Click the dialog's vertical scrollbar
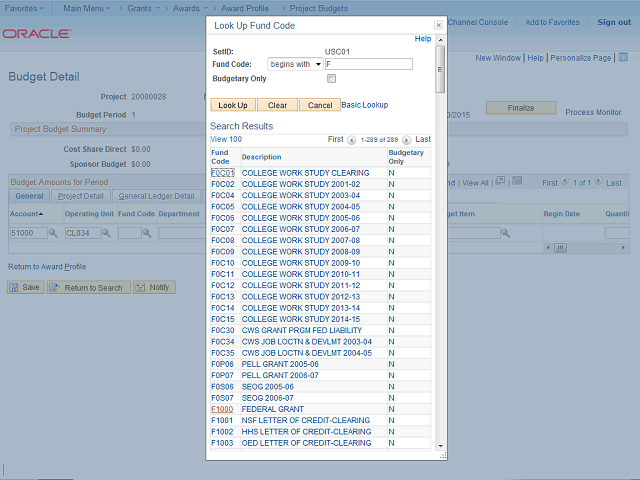Viewport: 640px width, 480px height. (441, 250)
